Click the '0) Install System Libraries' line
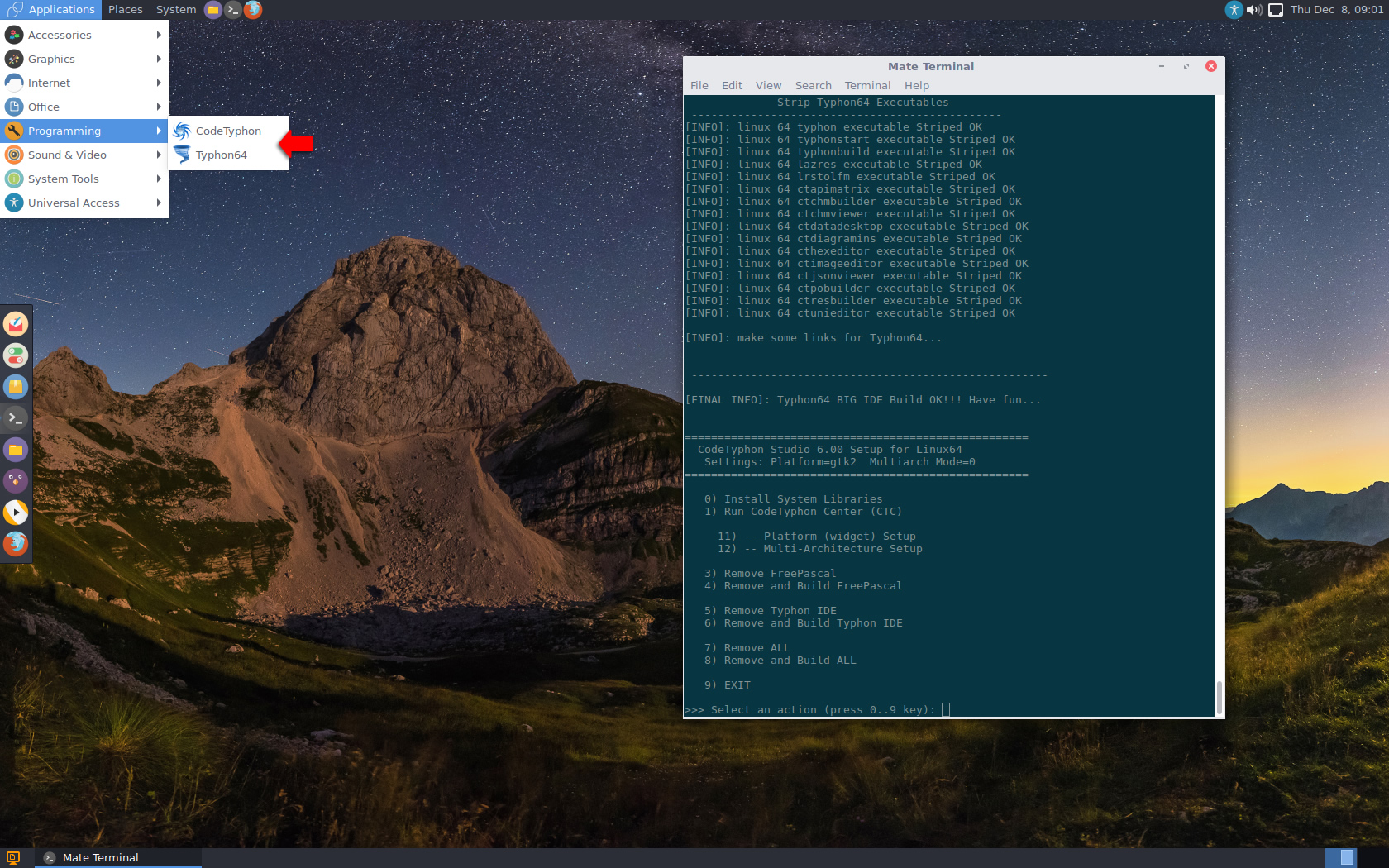The image size is (1389, 868). 794,498
